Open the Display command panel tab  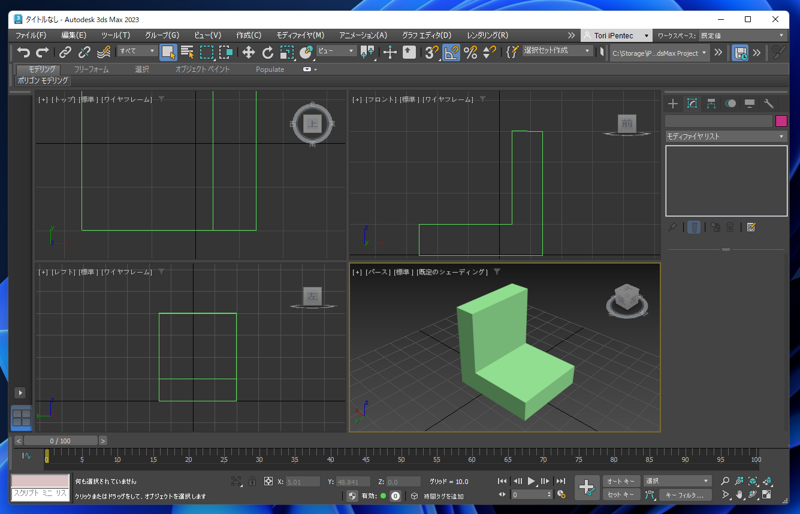click(749, 104)
